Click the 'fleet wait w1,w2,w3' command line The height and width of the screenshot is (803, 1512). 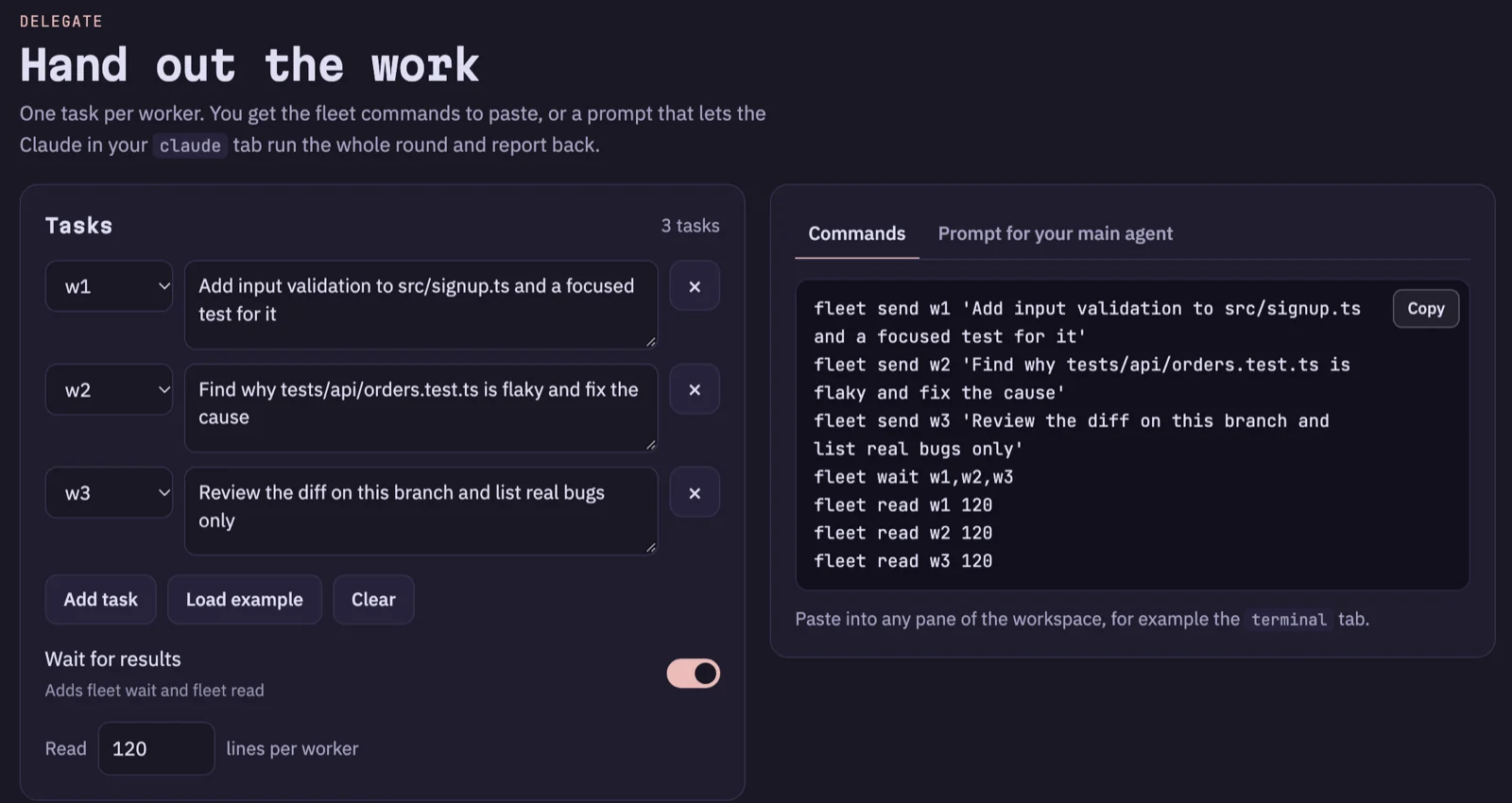[x=914, y=477]
